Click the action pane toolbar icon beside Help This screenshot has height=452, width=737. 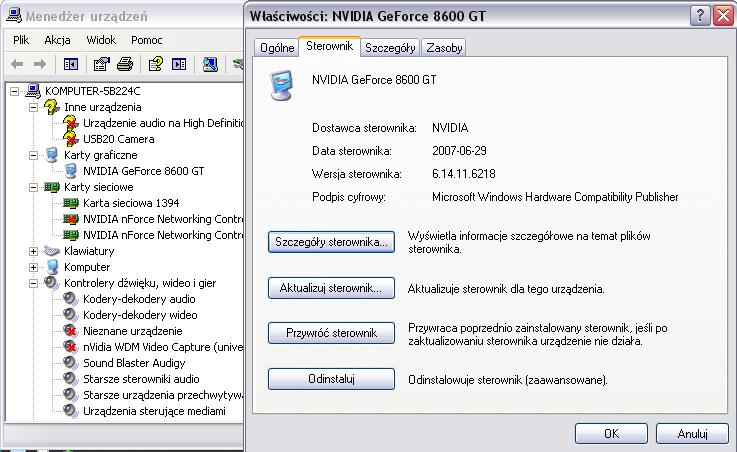[179, 64]
